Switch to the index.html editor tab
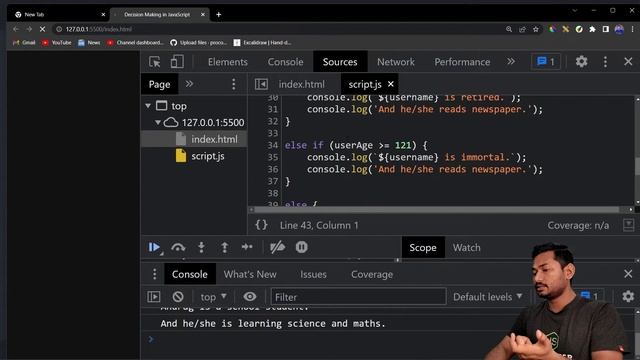Viewport: 640px width, 360px height. [x=302, y=84]
